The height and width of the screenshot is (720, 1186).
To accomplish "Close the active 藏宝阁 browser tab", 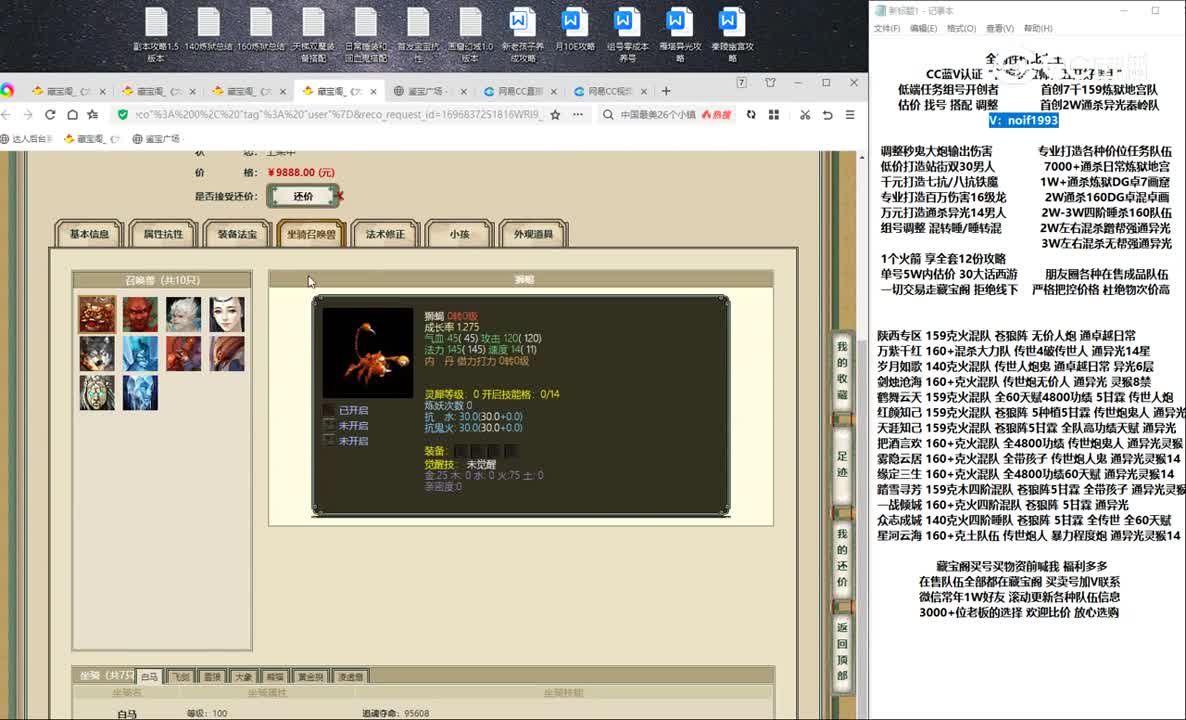I will point(373,92).
